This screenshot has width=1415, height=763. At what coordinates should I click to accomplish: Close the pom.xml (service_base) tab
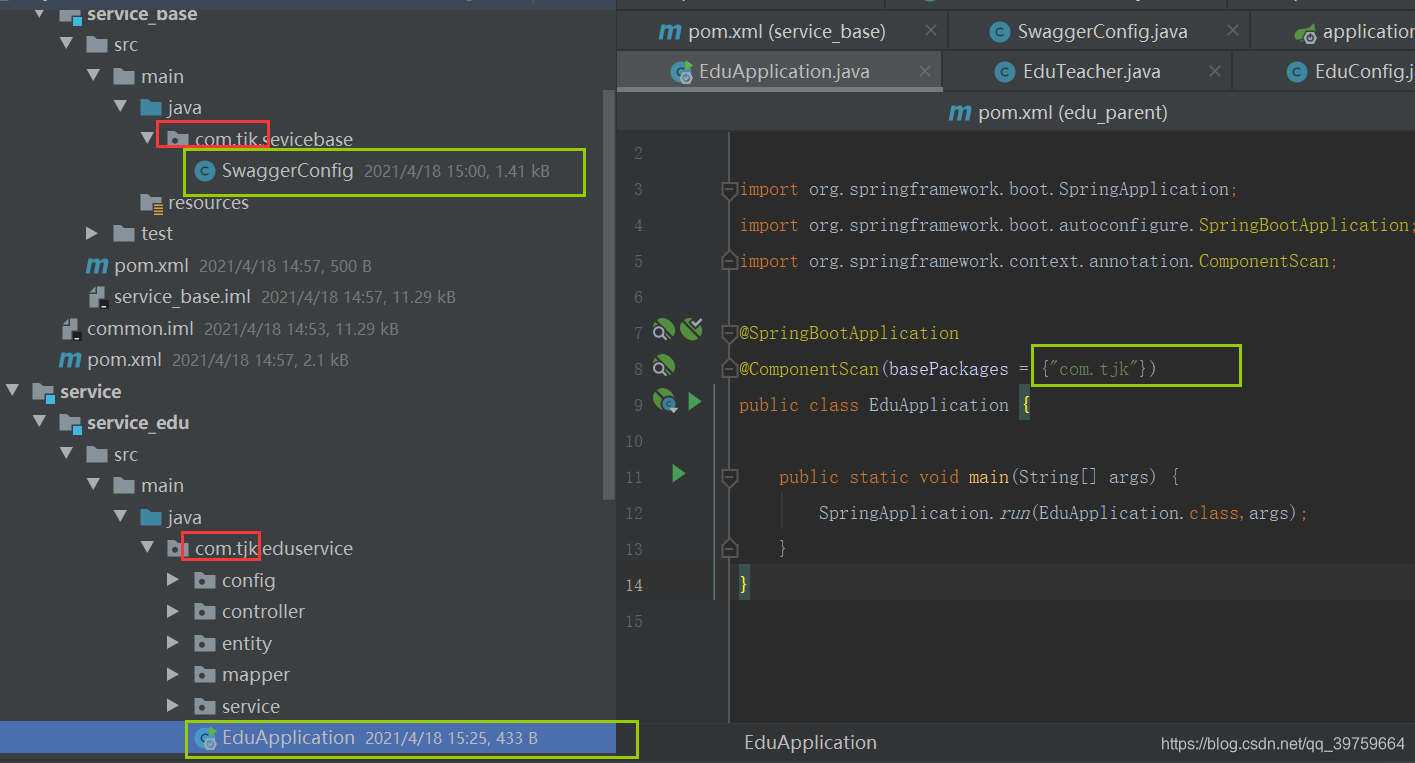930,31
